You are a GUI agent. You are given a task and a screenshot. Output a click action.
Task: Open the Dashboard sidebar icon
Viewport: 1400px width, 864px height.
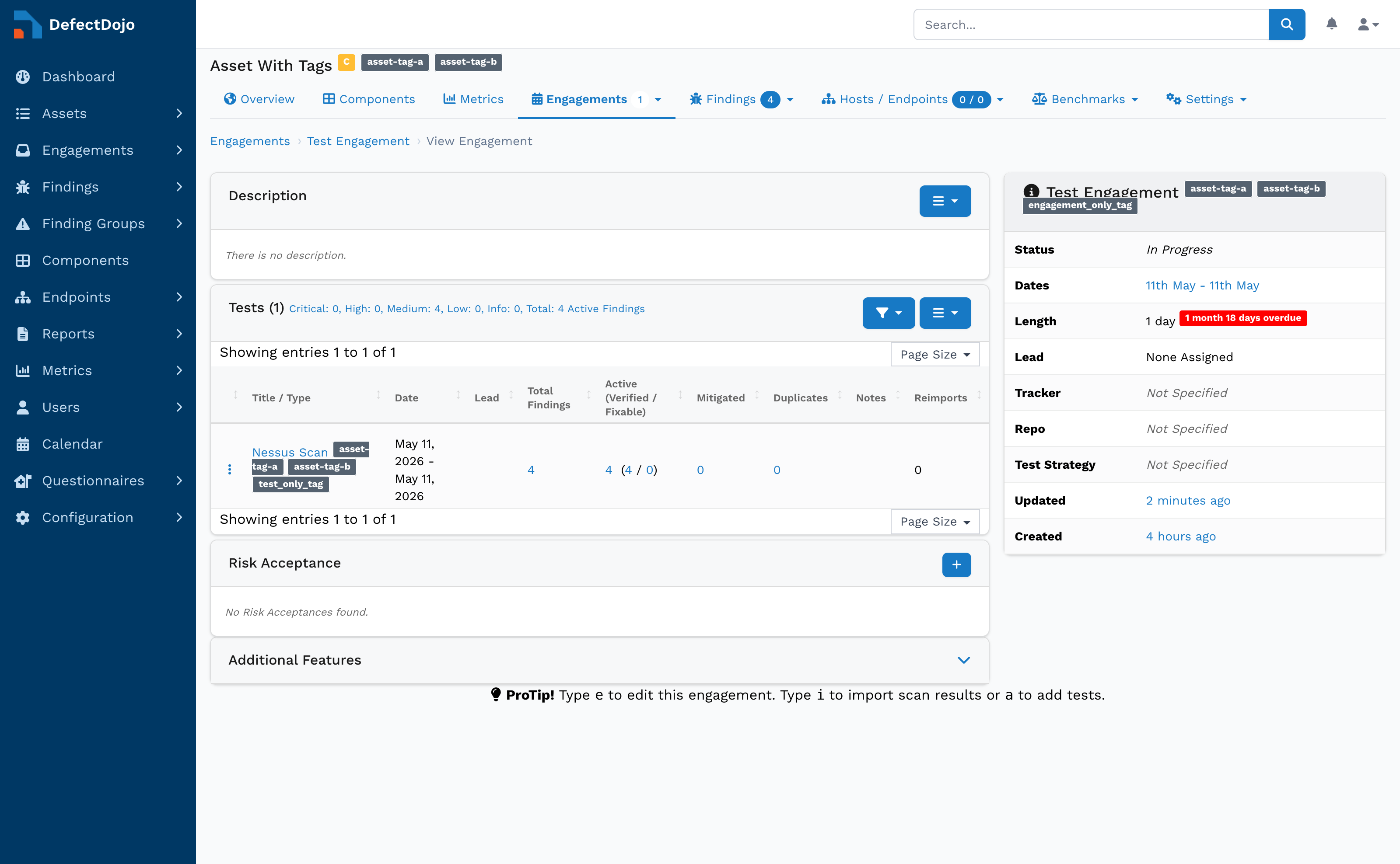pyautogui.click(x=23, y=77)
